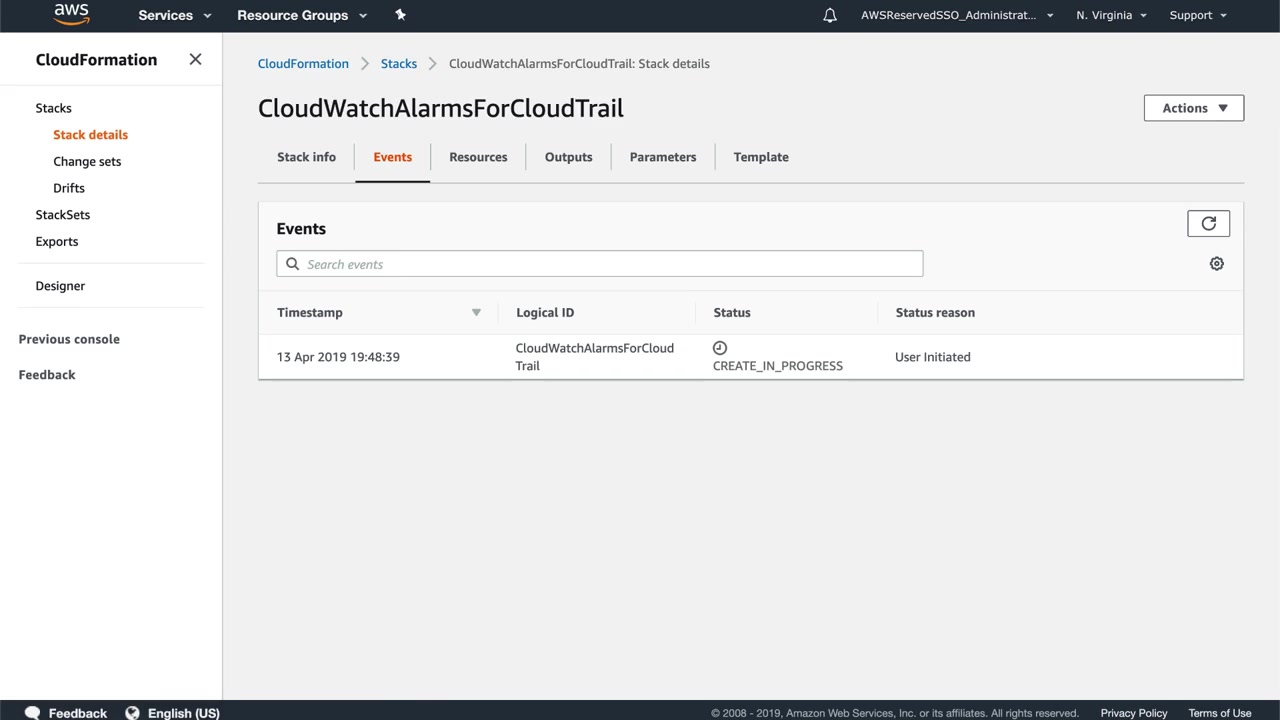Click the AWS logo home icon
Image resolution: width=1280 pixels, height=720 pixels.
tap(71, 15)
